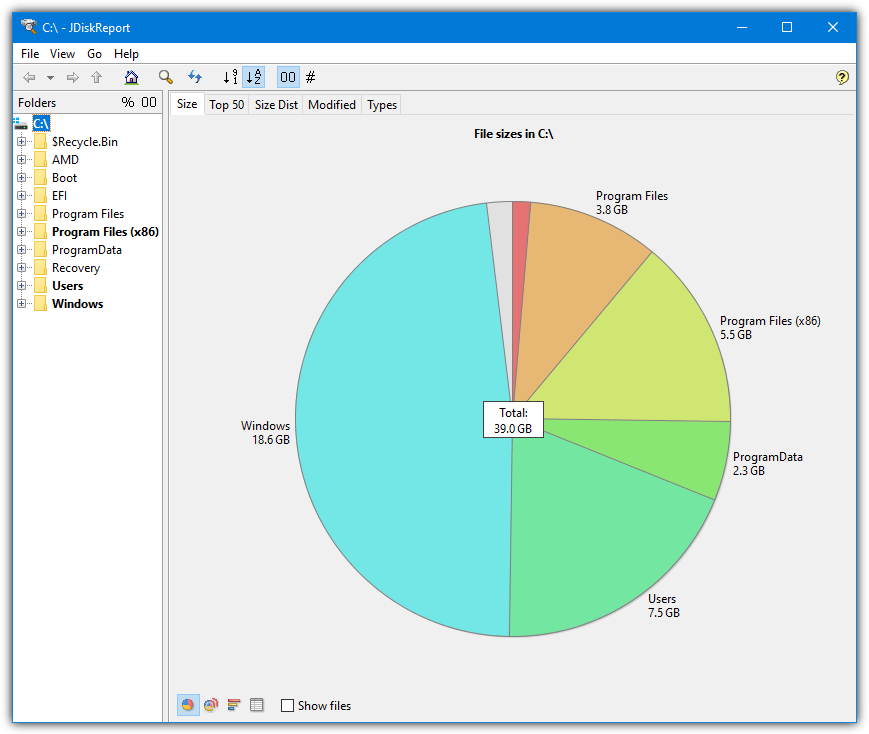Expand the EFI folder node
Screen dimensions: 869x734
(x=22, y=196)
